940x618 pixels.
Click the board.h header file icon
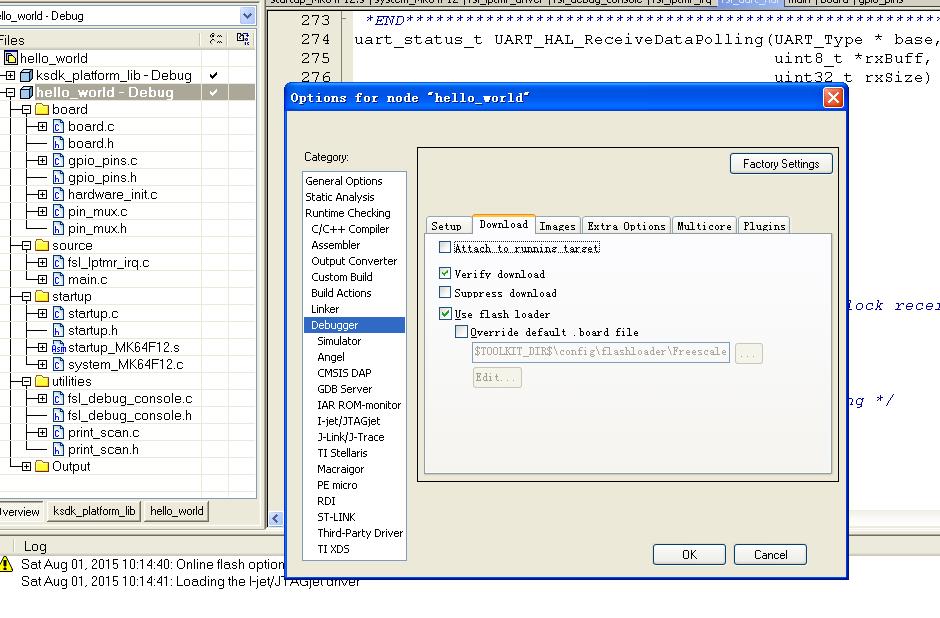click(58, 144)
